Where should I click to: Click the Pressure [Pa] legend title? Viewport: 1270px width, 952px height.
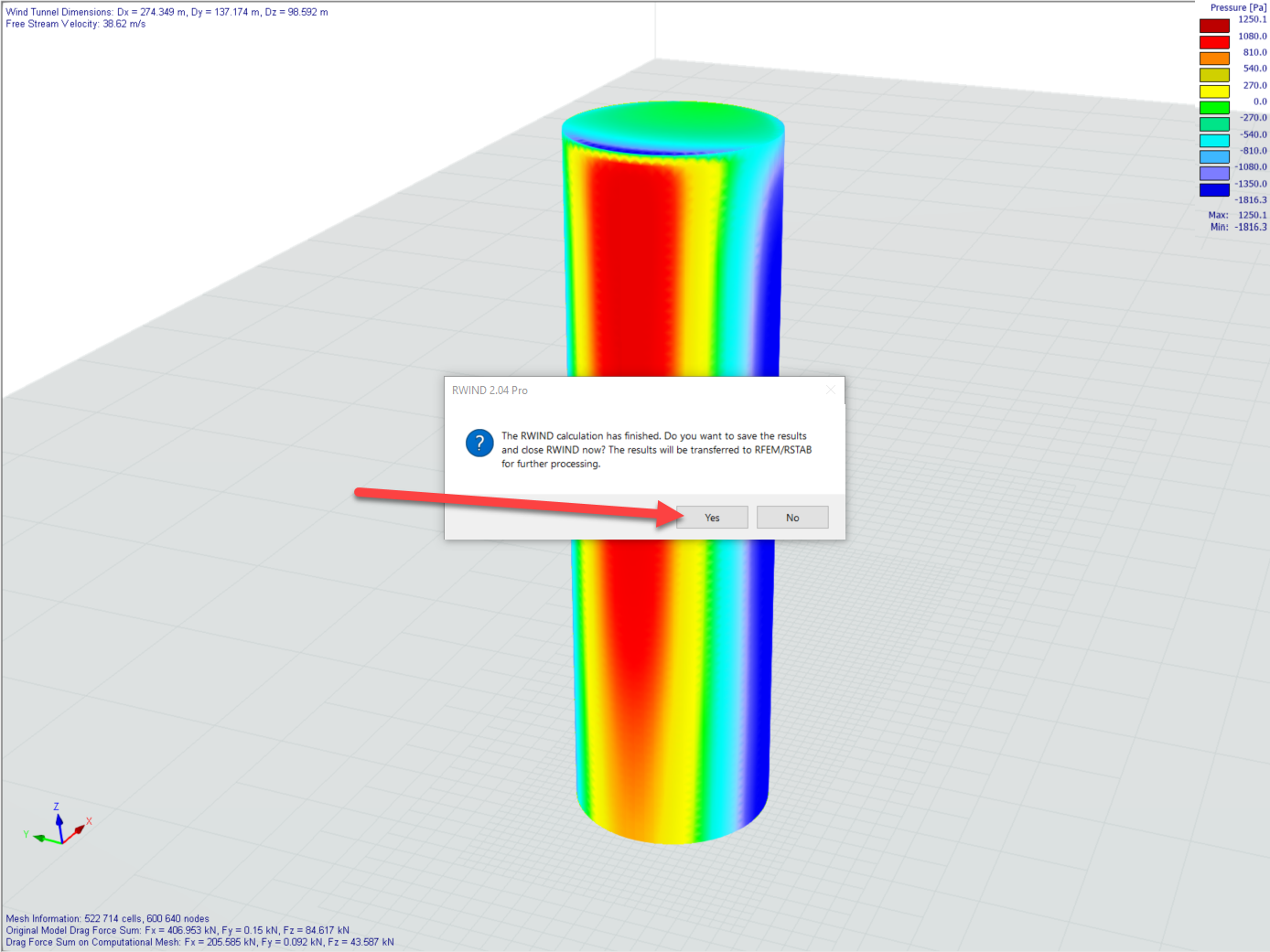pos(1238,7)
